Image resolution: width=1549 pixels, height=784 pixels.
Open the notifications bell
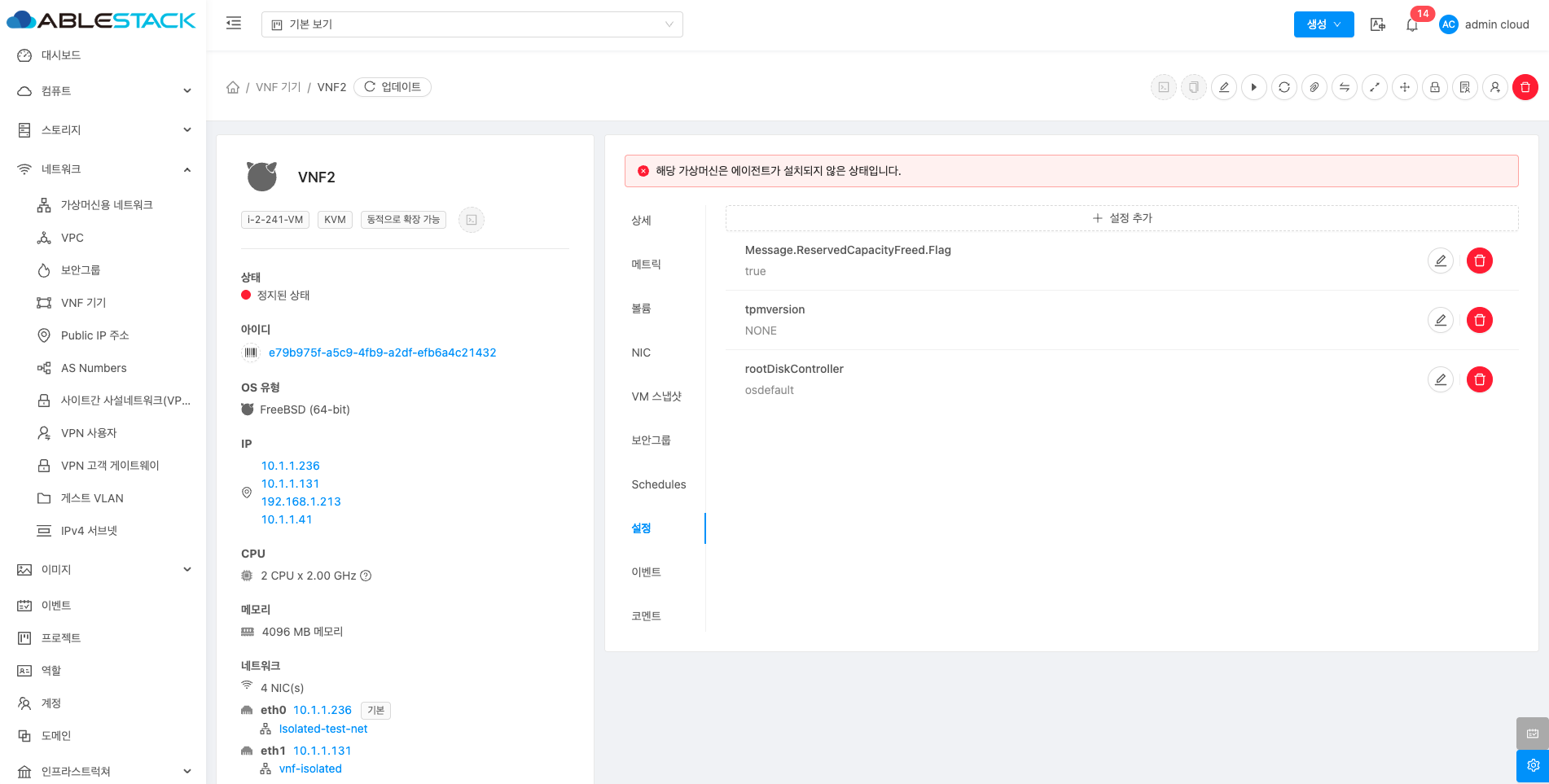(1412, 25)
